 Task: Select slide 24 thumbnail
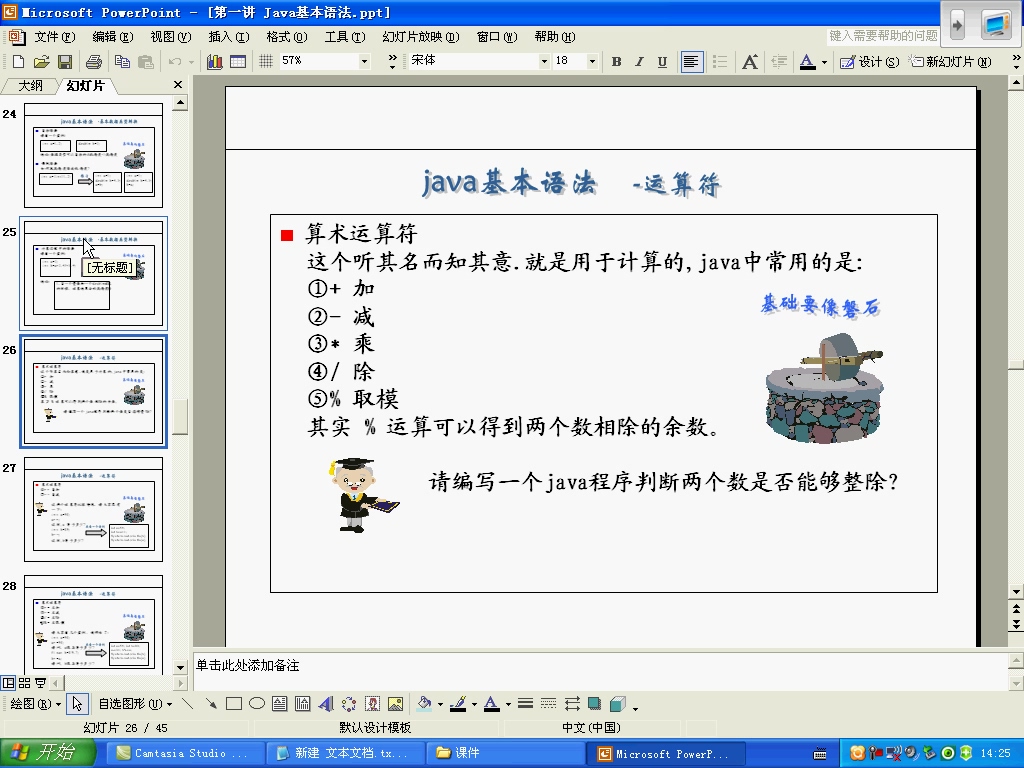(x=93, y=155)
